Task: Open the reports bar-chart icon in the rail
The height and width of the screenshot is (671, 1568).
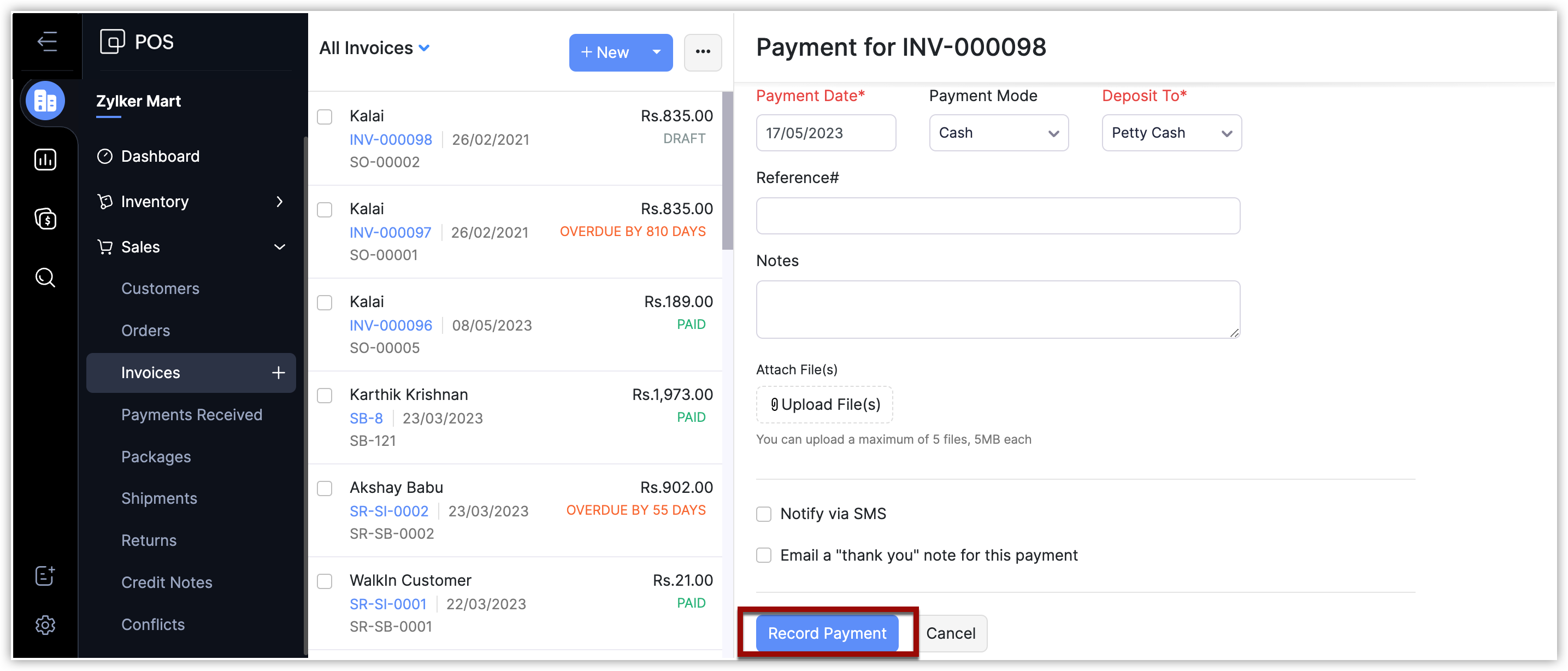Action: point(46,160)
